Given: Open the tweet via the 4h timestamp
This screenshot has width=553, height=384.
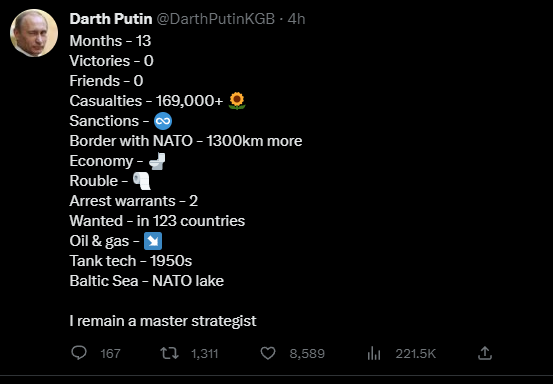Looking at the screenshot, I should (296, 19).
